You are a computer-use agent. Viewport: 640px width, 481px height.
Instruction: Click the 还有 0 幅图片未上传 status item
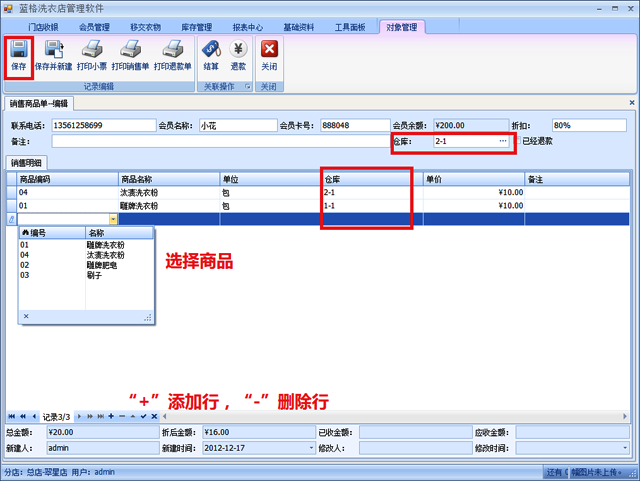pos(584,472)
